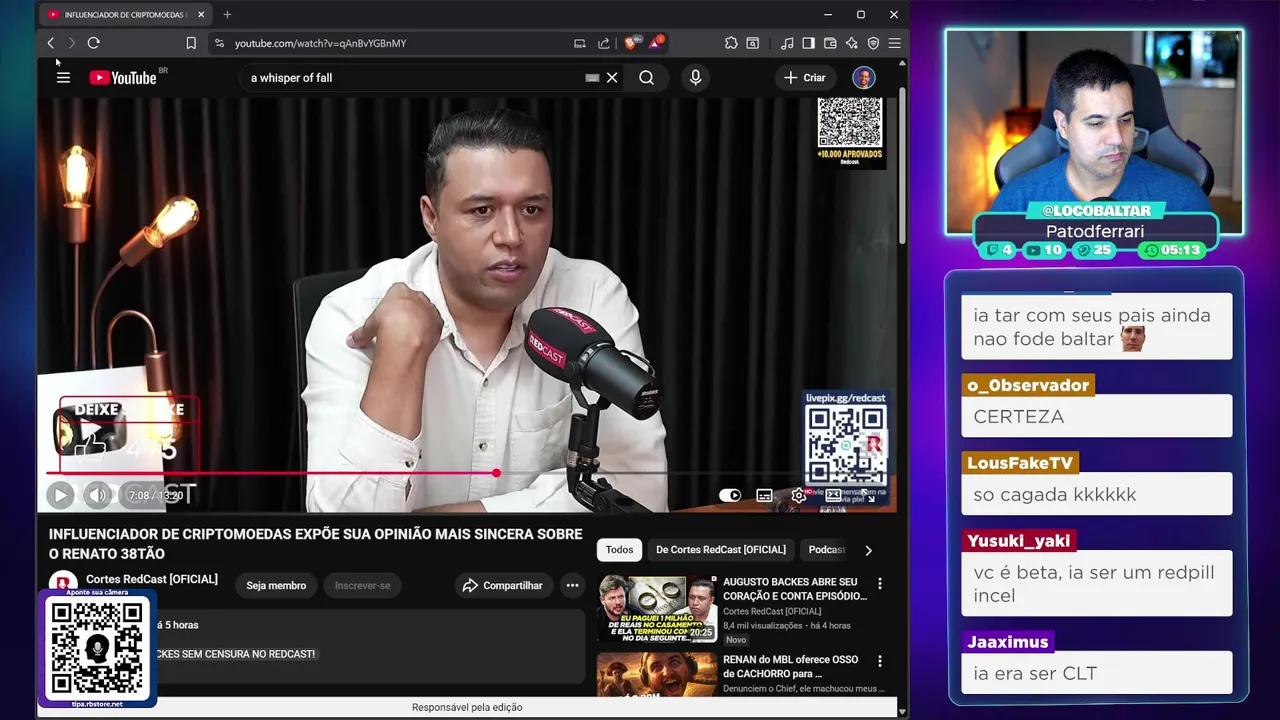Viewport: 1280px width, 720px height.
Task: Click the Criar create button
Action: pos(805,78)
